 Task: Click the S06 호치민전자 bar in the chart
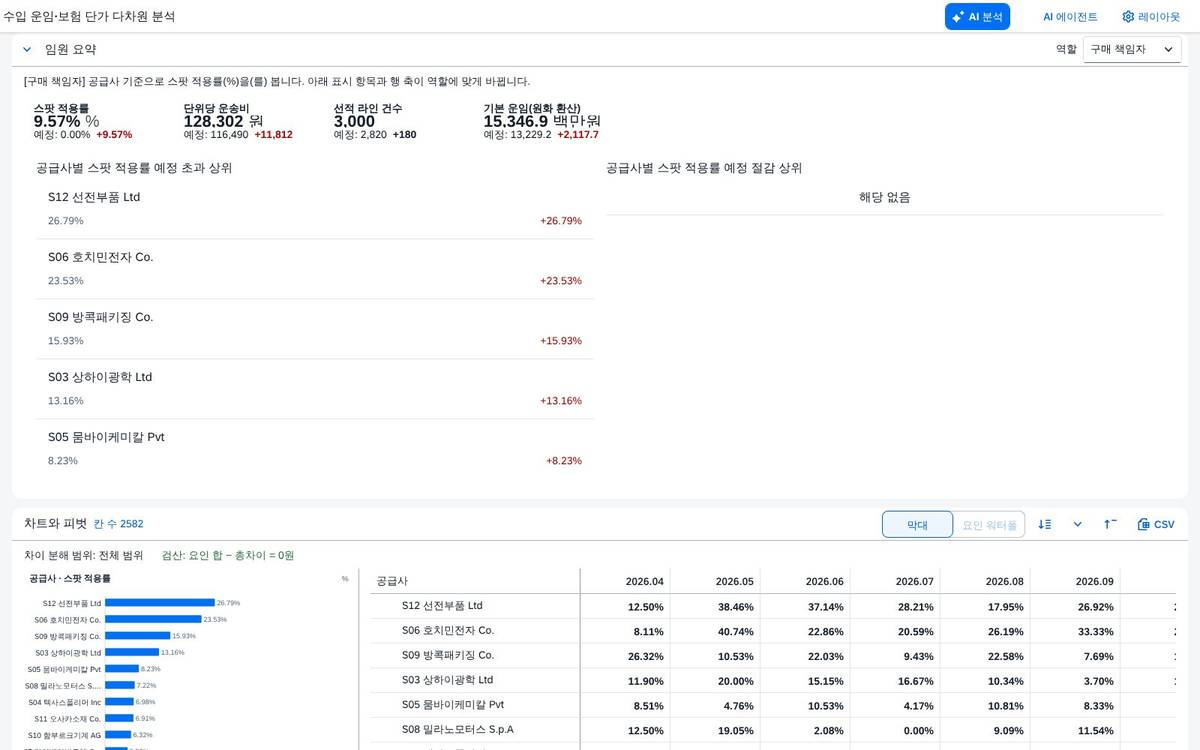click(153, 619)
